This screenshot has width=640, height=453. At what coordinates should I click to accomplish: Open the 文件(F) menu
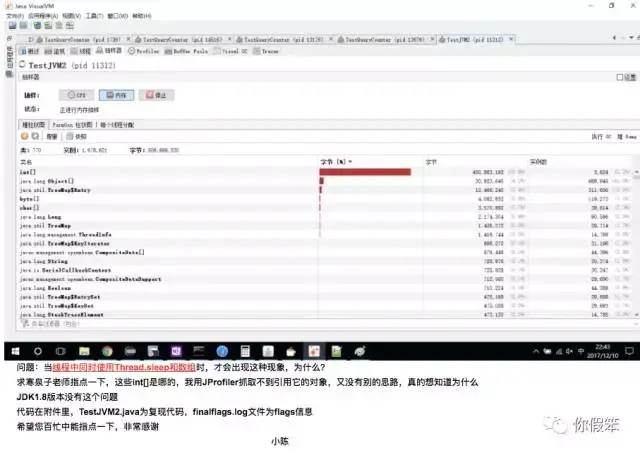[15, 16]
